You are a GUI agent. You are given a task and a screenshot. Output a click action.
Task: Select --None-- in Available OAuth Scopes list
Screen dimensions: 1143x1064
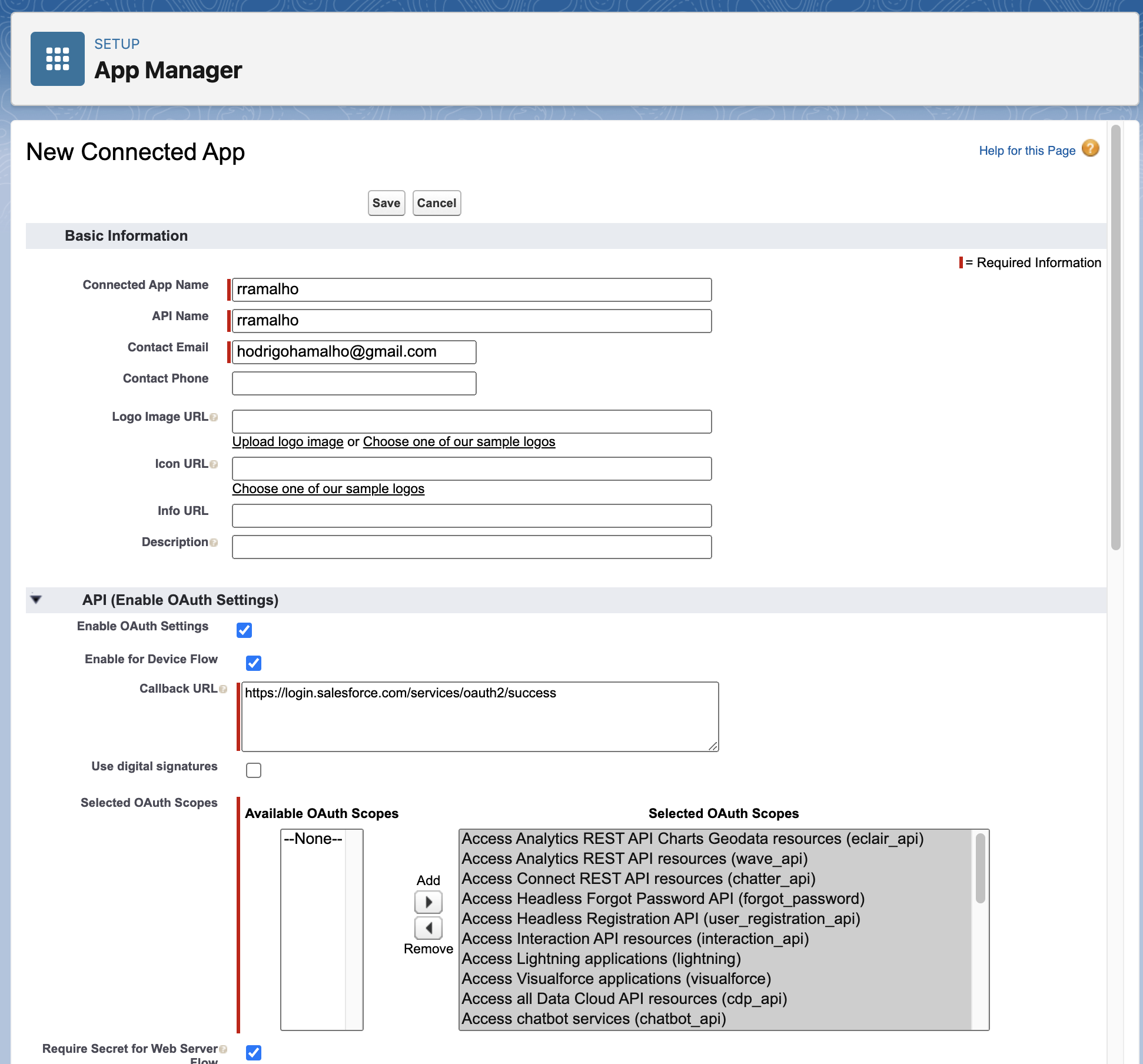pos(313,839)
